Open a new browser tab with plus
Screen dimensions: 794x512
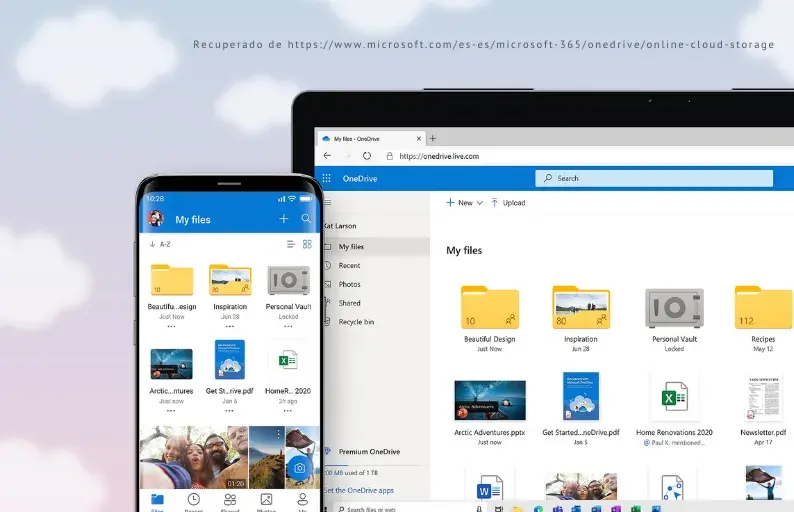(x=432, y=138)
